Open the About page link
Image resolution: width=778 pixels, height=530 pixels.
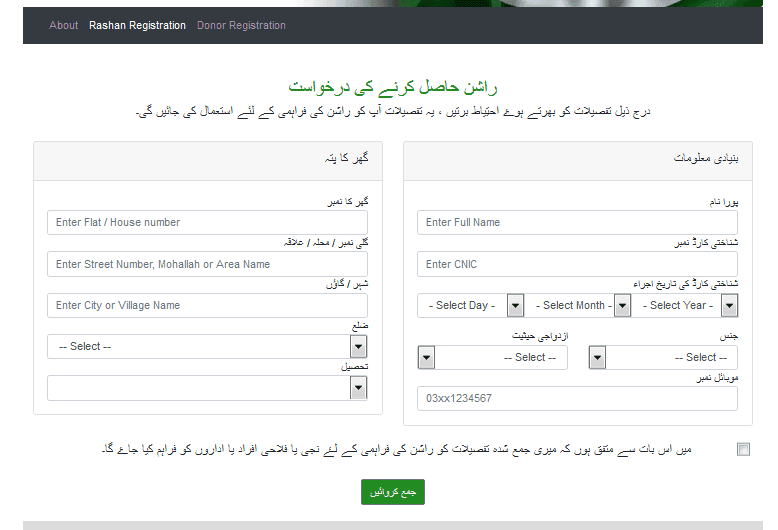(63, 25)
